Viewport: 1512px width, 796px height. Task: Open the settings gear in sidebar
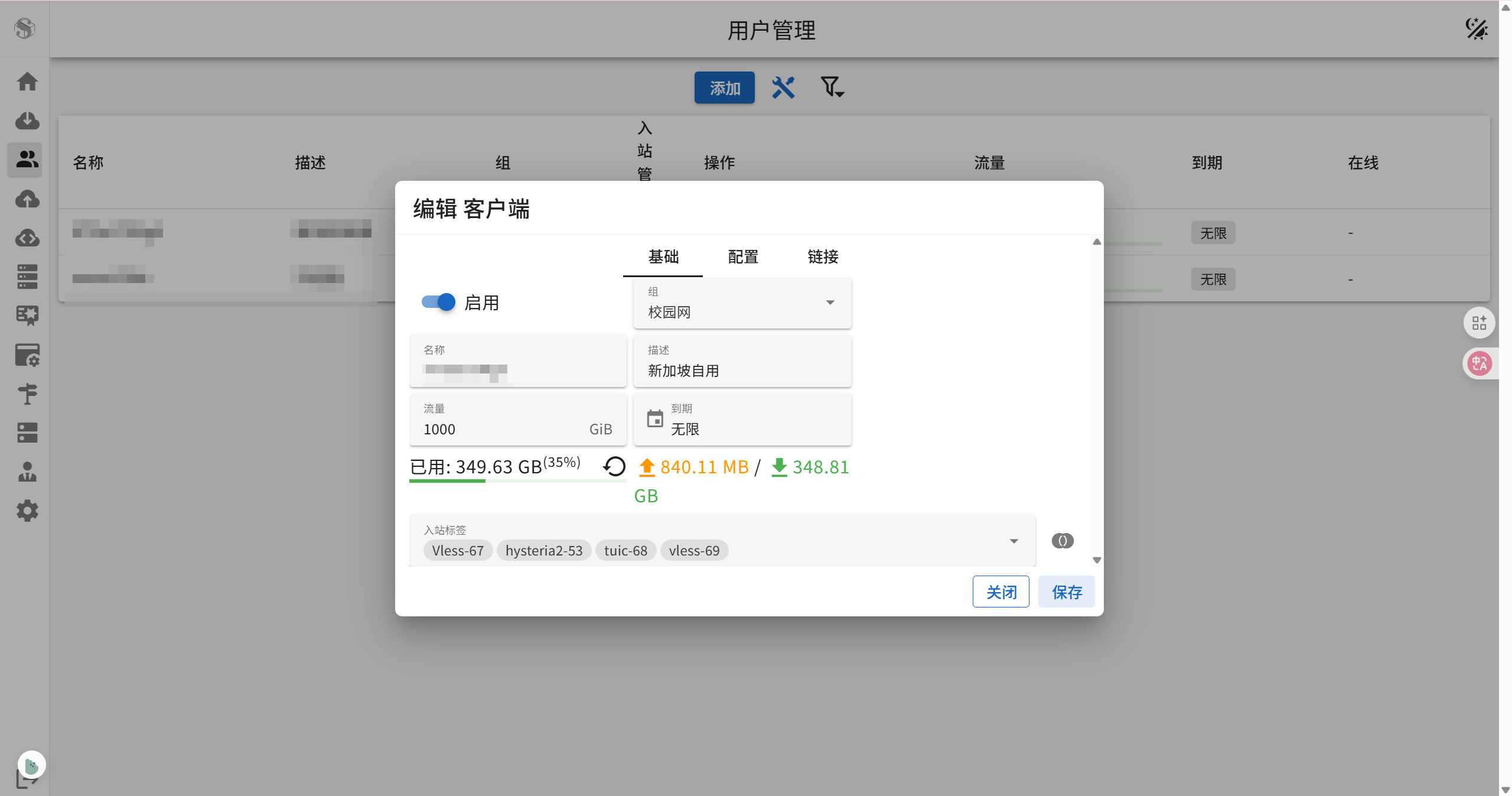coord(27,511)
